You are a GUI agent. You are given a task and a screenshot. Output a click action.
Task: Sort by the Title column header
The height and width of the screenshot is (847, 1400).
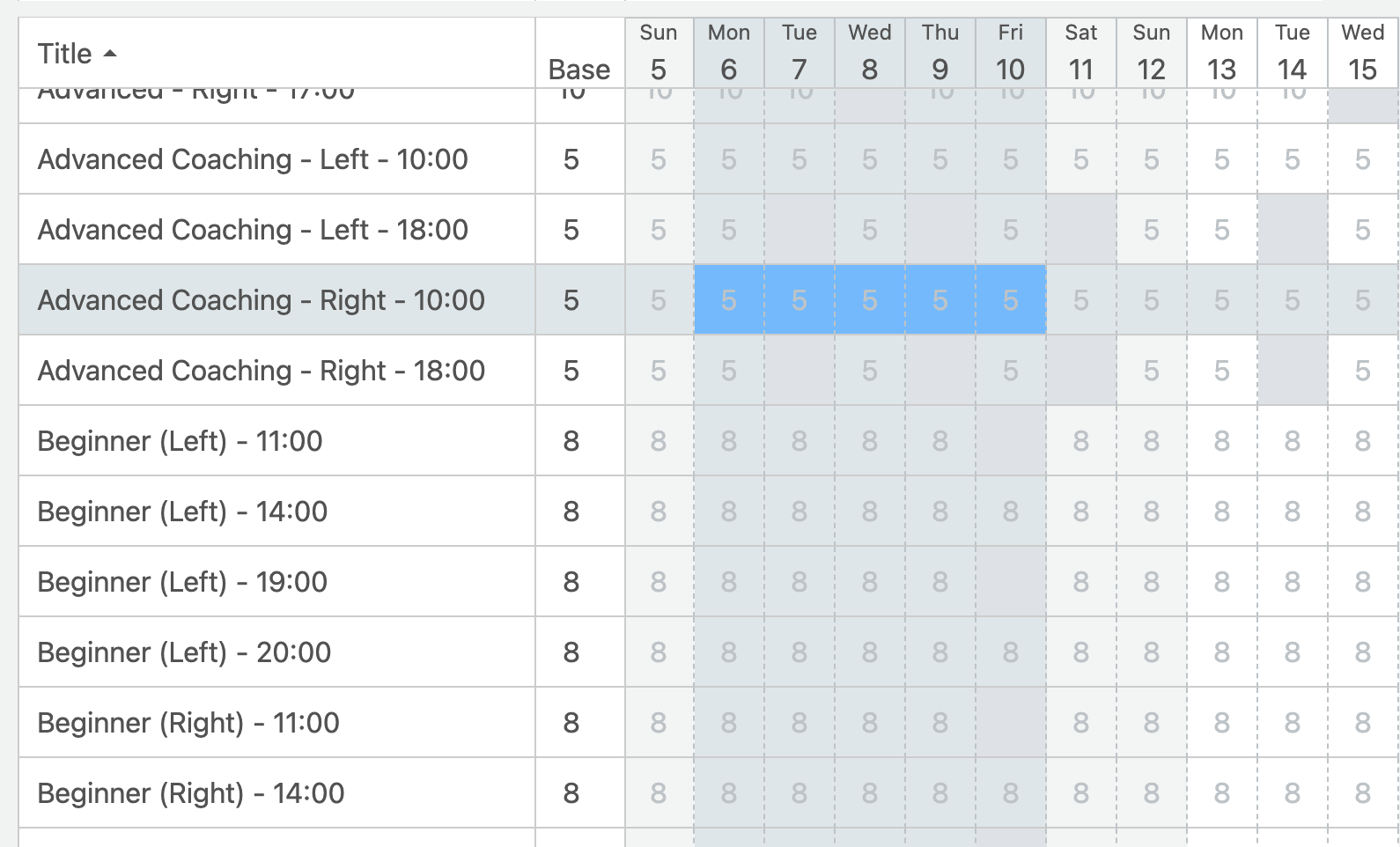[65, 54]
